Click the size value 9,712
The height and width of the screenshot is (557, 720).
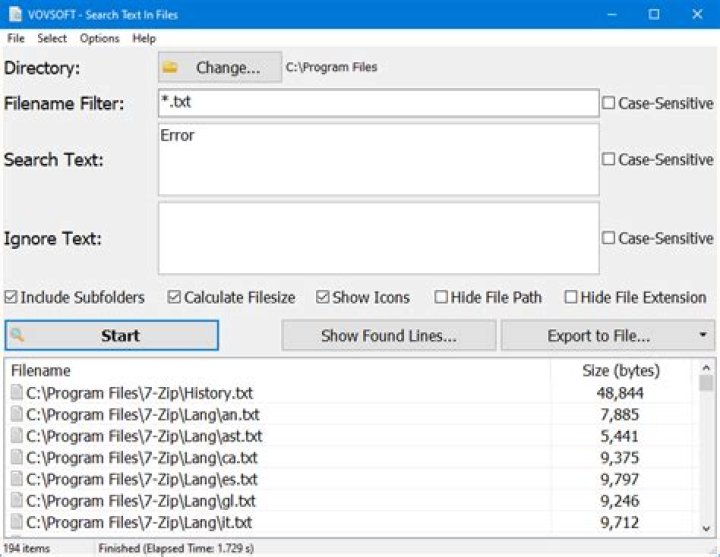coord(620,523)
